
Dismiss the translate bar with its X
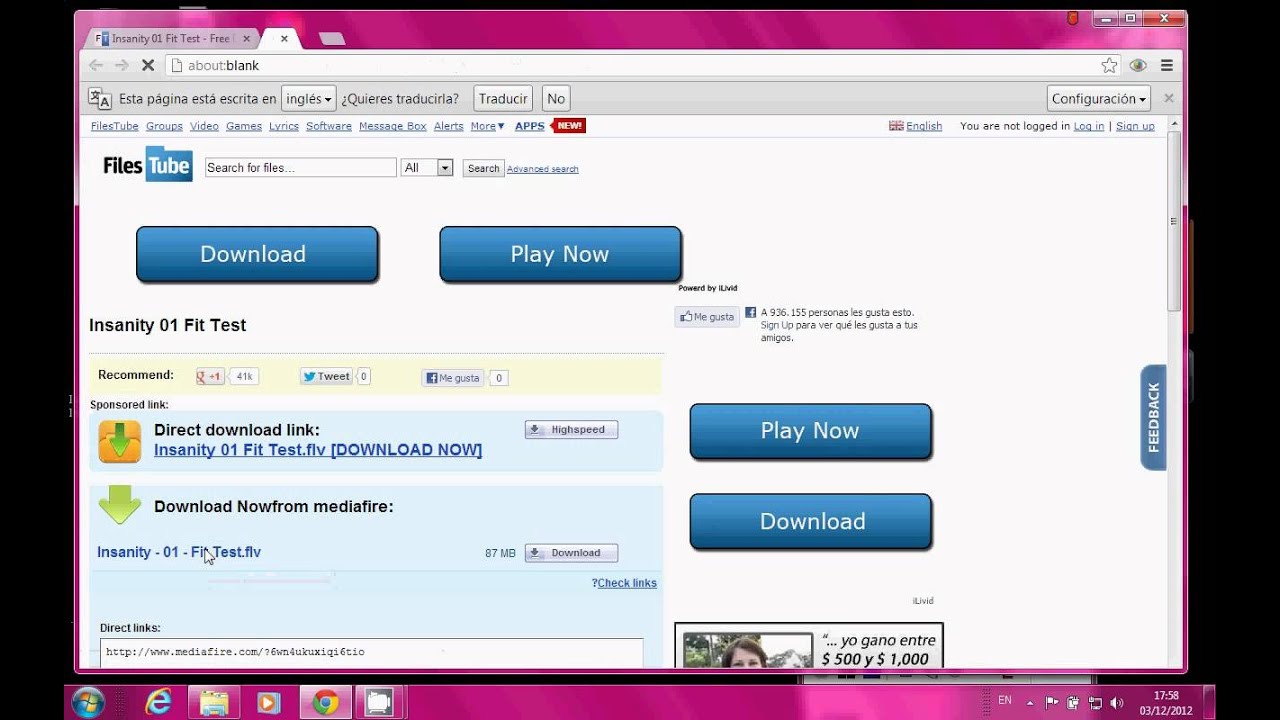1168,98
